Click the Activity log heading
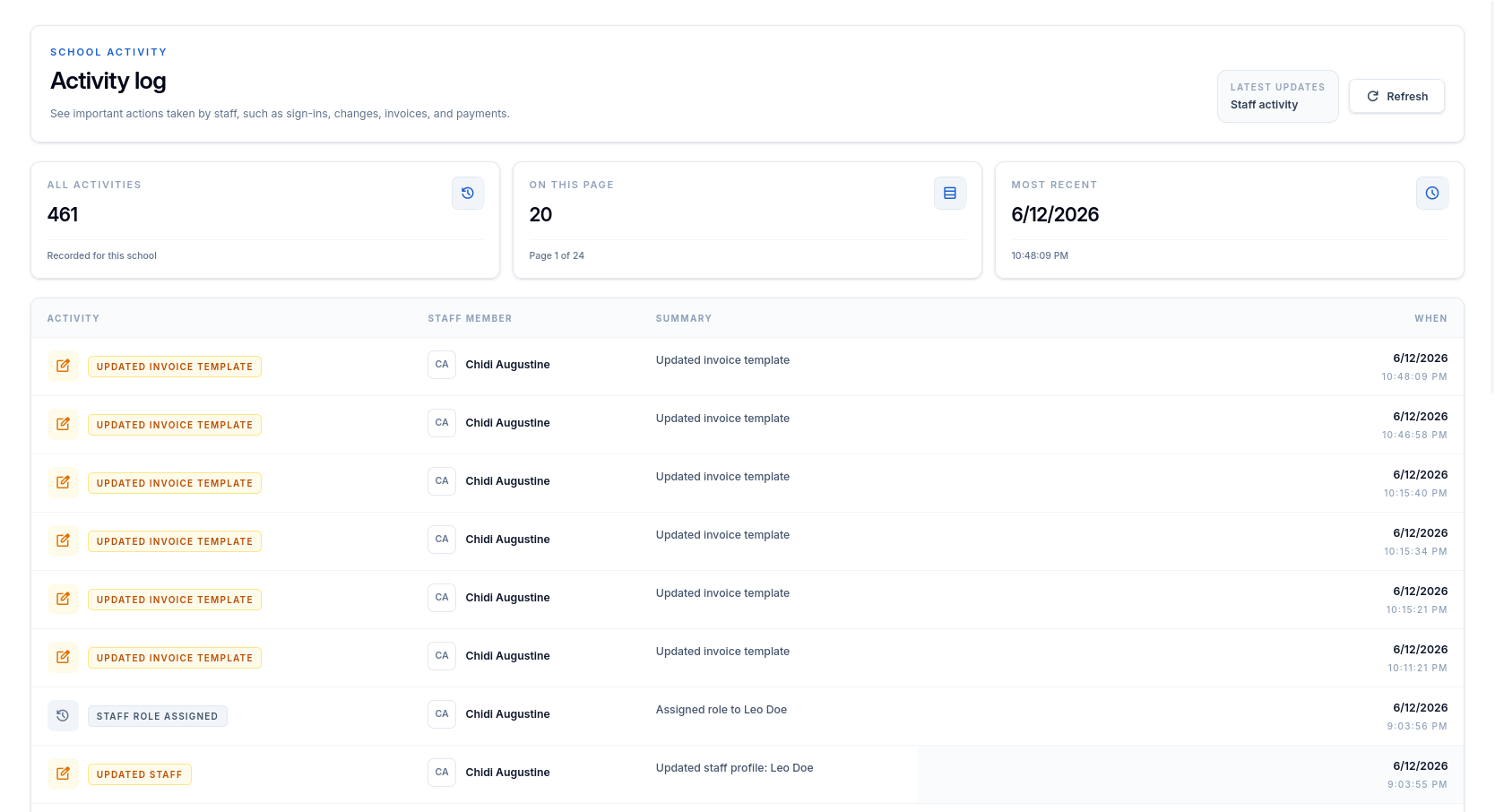The height and width of the screenshot is (812, 1495). tap(108, 81)
